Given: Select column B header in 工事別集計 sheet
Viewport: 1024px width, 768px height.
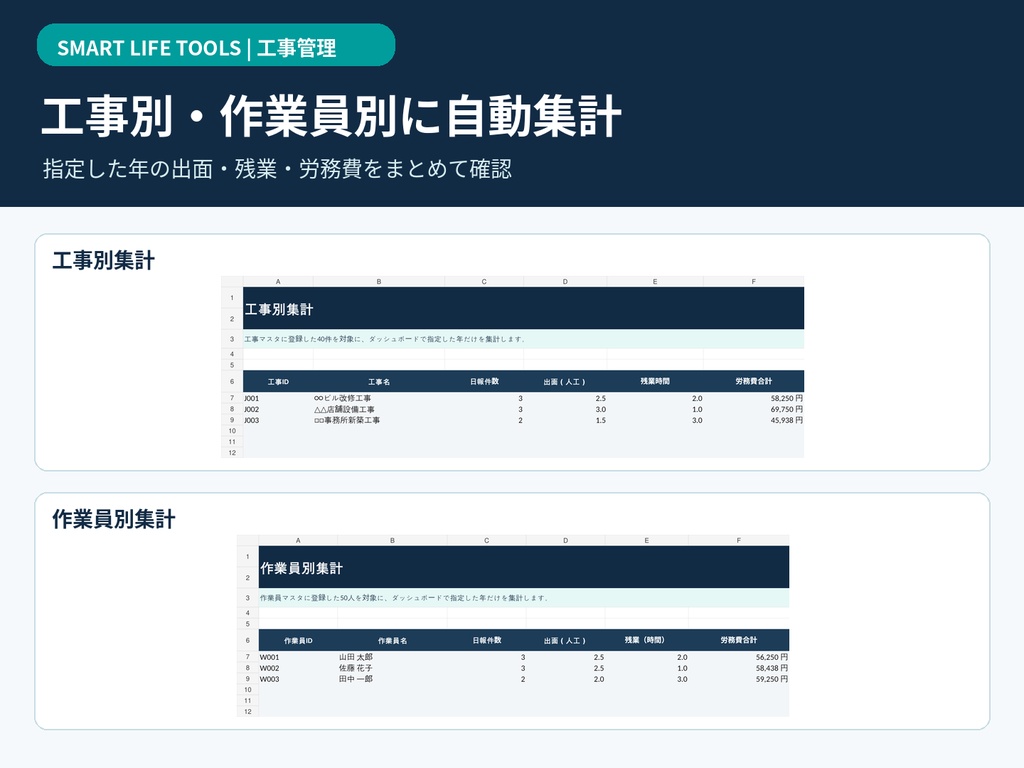Looking at the screenshot, I should pyautogui.click(x=379, y=282).
